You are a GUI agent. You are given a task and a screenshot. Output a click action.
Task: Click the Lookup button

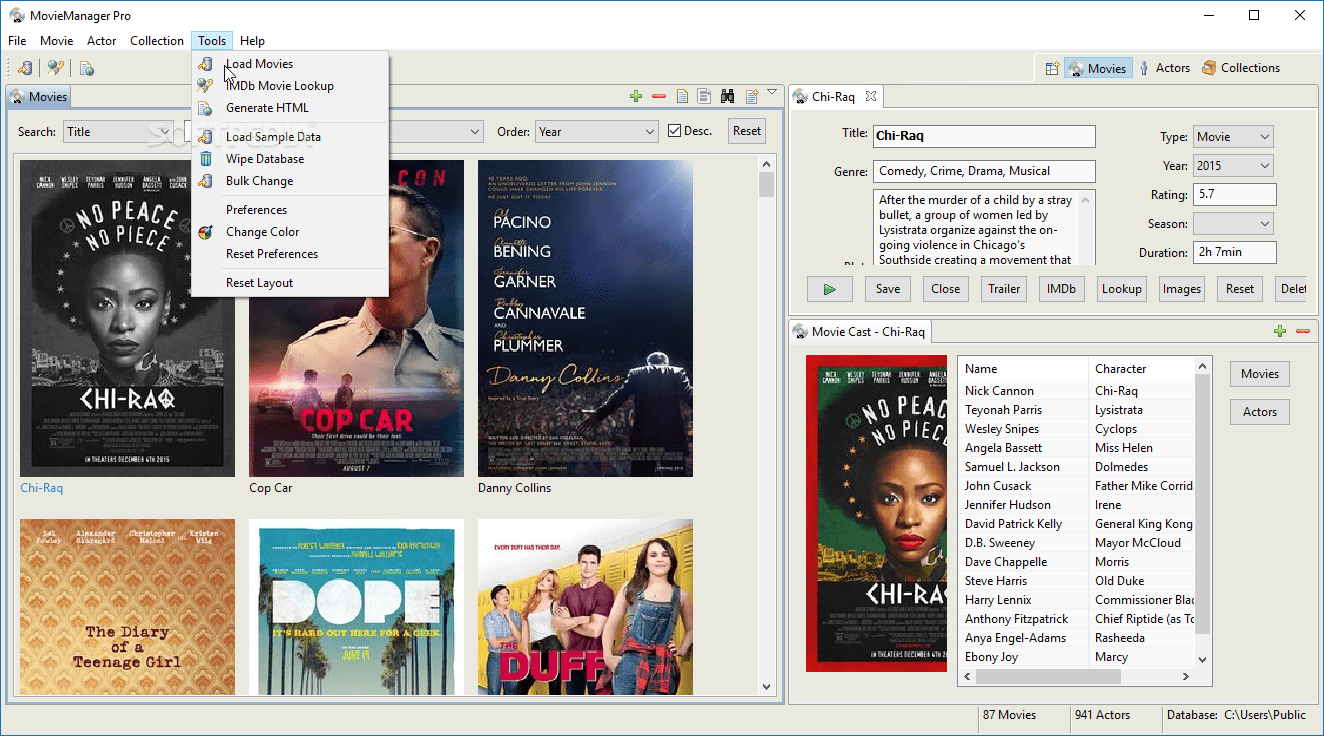click(1122, 289)
